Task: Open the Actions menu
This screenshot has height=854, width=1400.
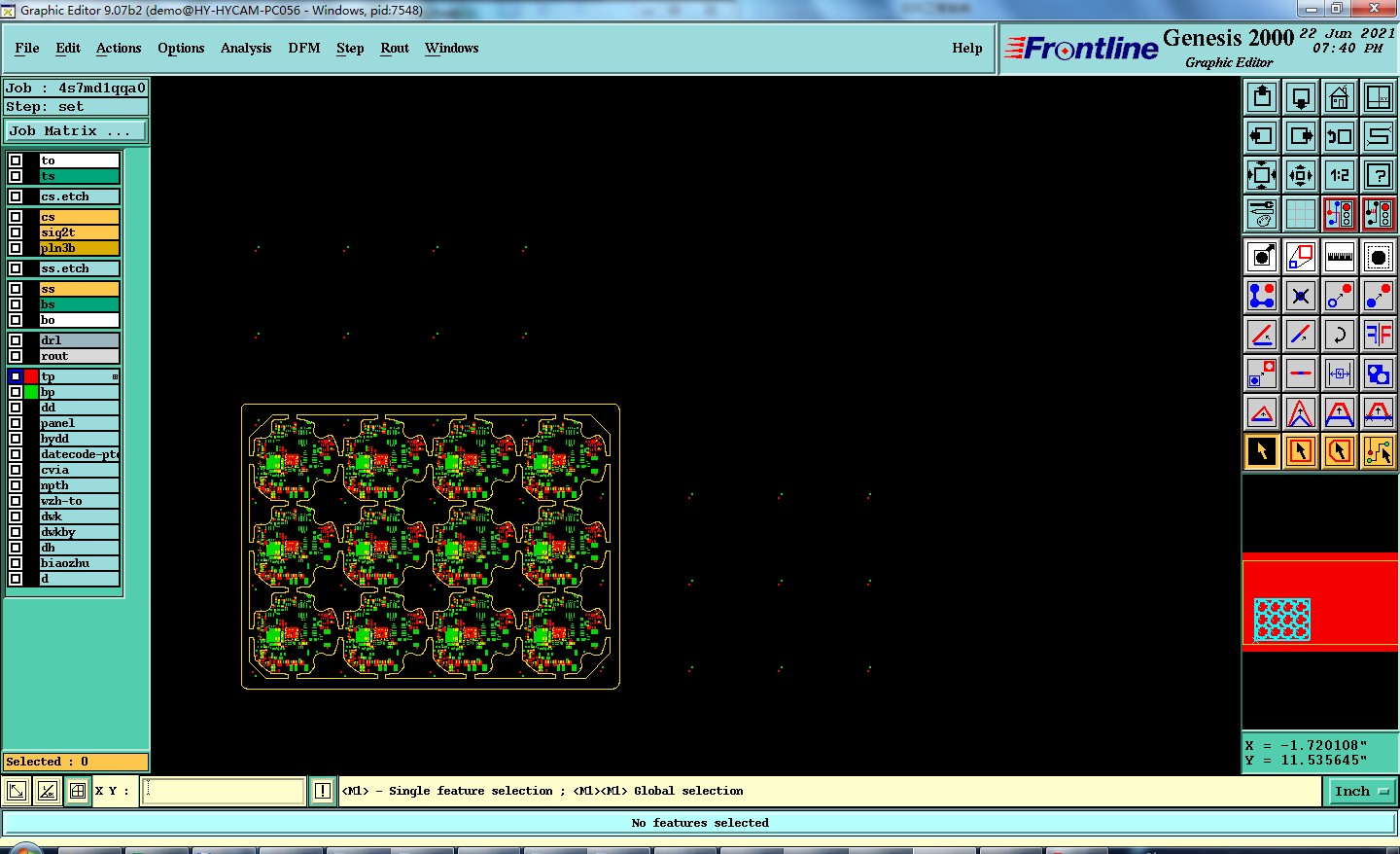Action: click(119, 48)
